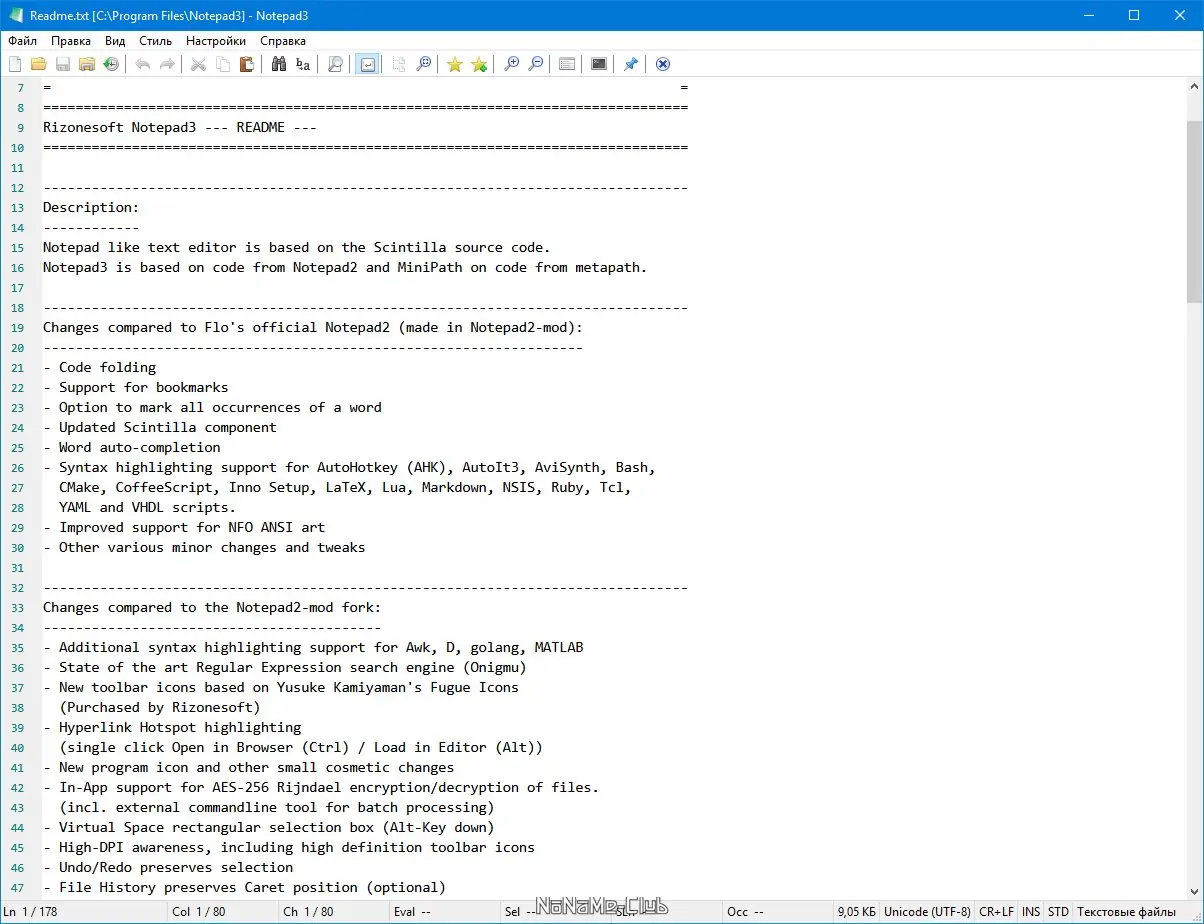Open the Справка menu
This screenshot has width=1204, height=924.
283,41
